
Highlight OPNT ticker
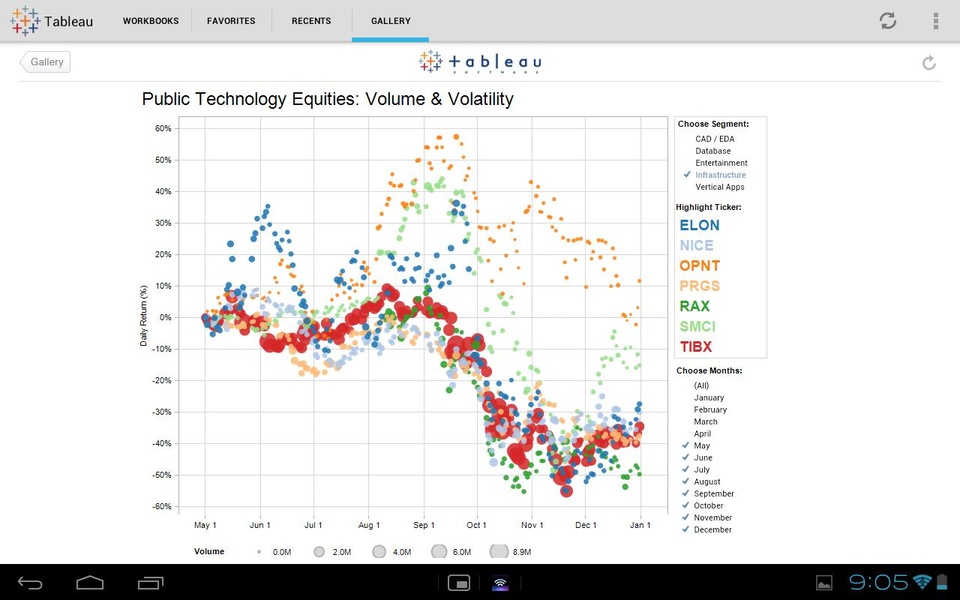coord(699,266)
